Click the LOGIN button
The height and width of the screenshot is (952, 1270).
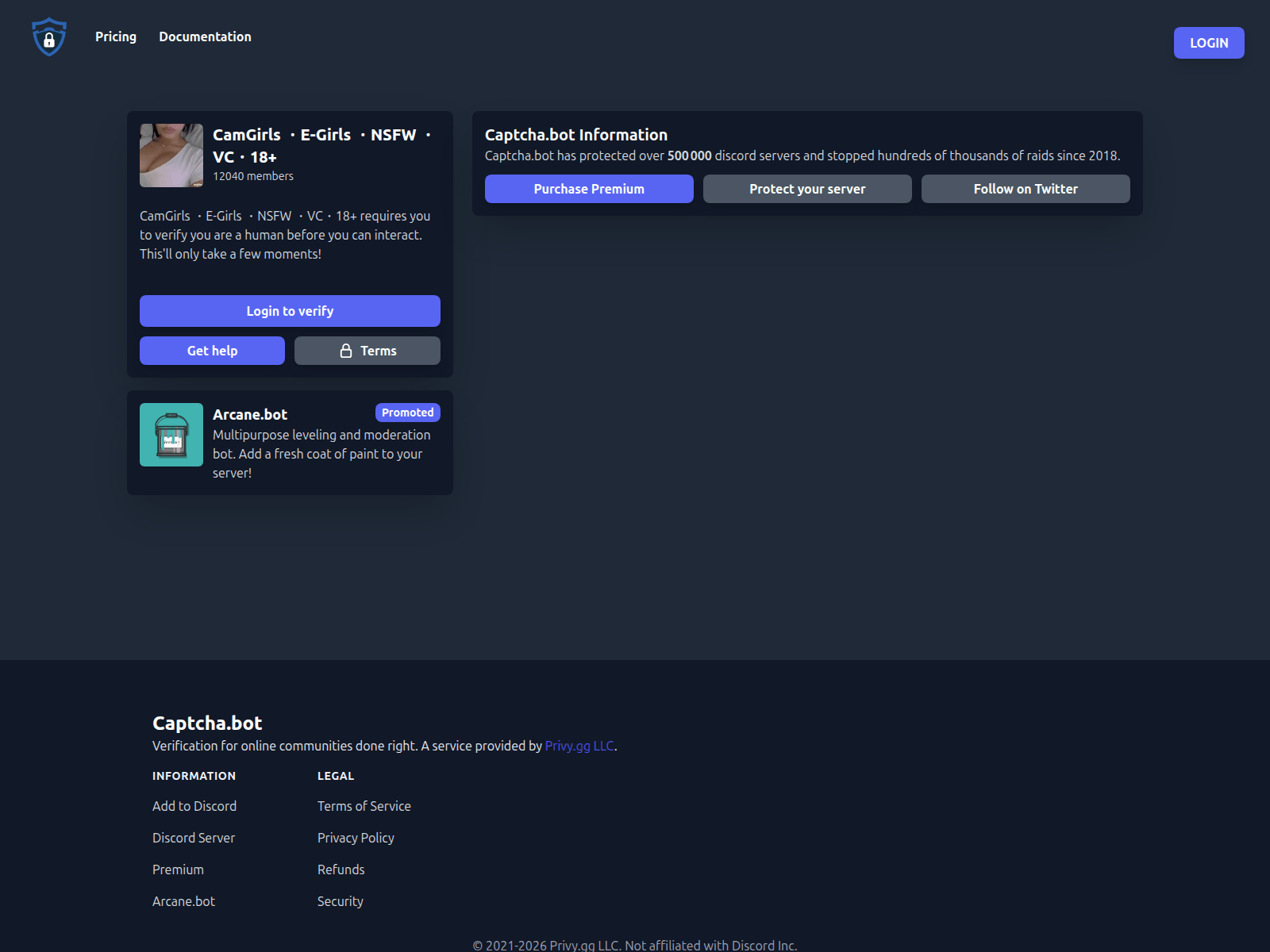[x=1209, y=43]
